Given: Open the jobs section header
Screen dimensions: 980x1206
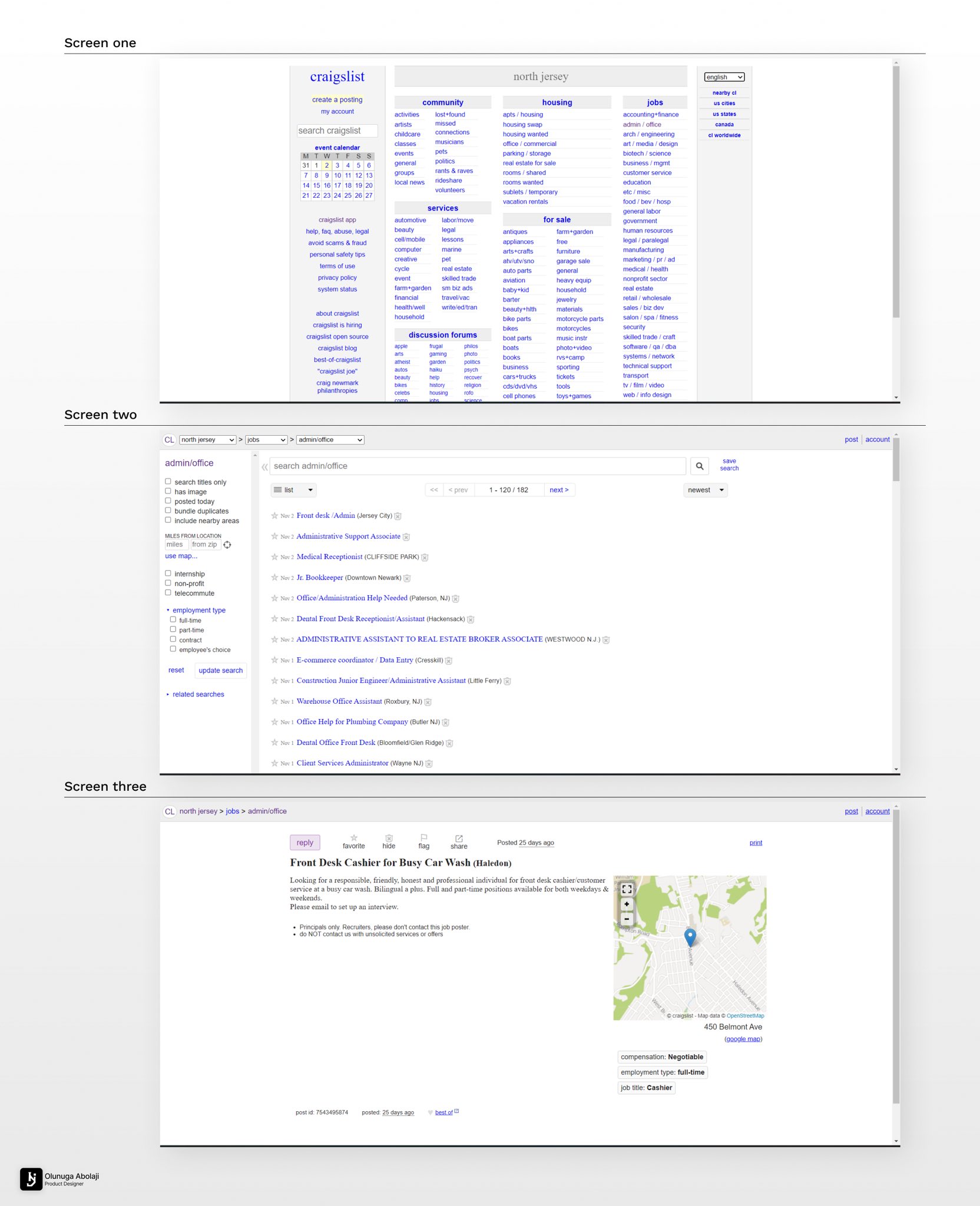Looking at the screenshot, I should (655, 102).
